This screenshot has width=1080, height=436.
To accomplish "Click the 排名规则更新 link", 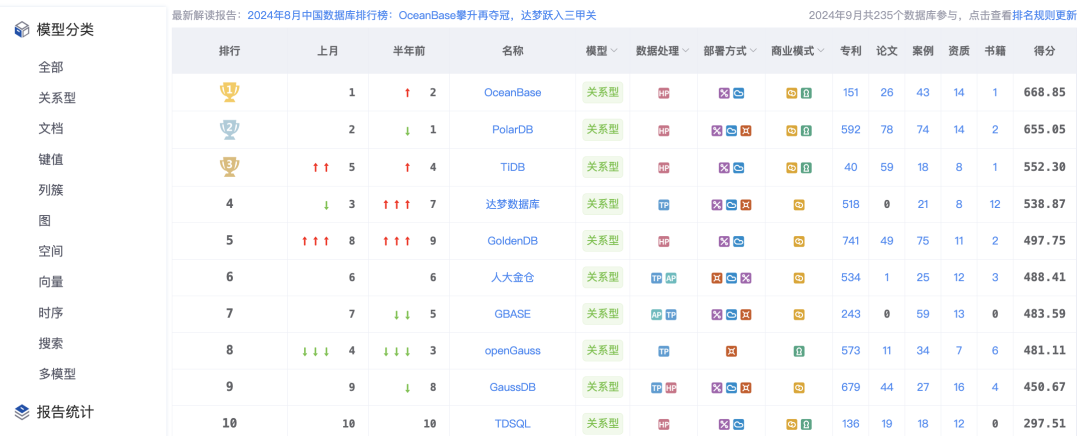I will click(1044, 15).
